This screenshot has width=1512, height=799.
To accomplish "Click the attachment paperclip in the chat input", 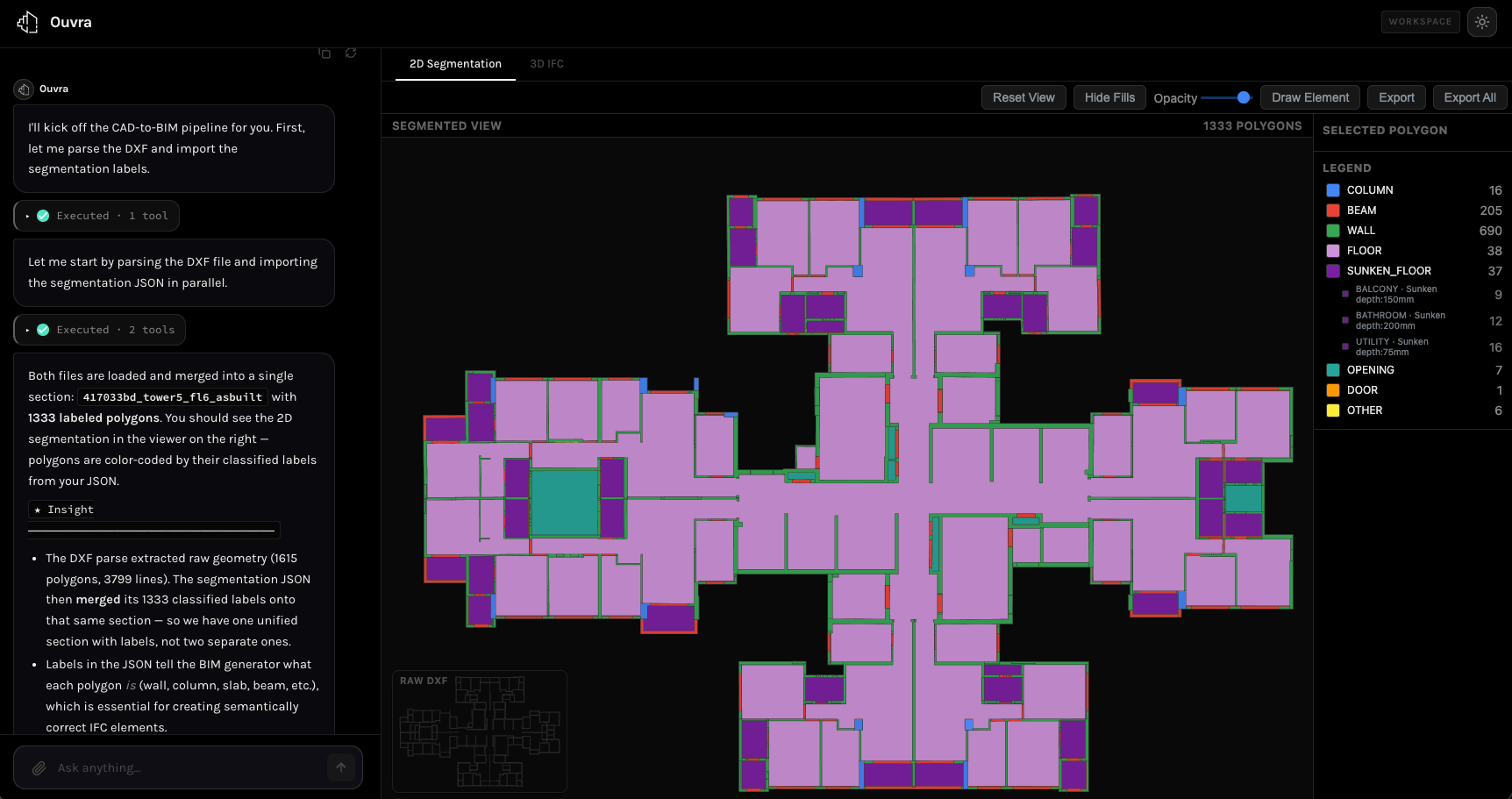I will point(39,767).
